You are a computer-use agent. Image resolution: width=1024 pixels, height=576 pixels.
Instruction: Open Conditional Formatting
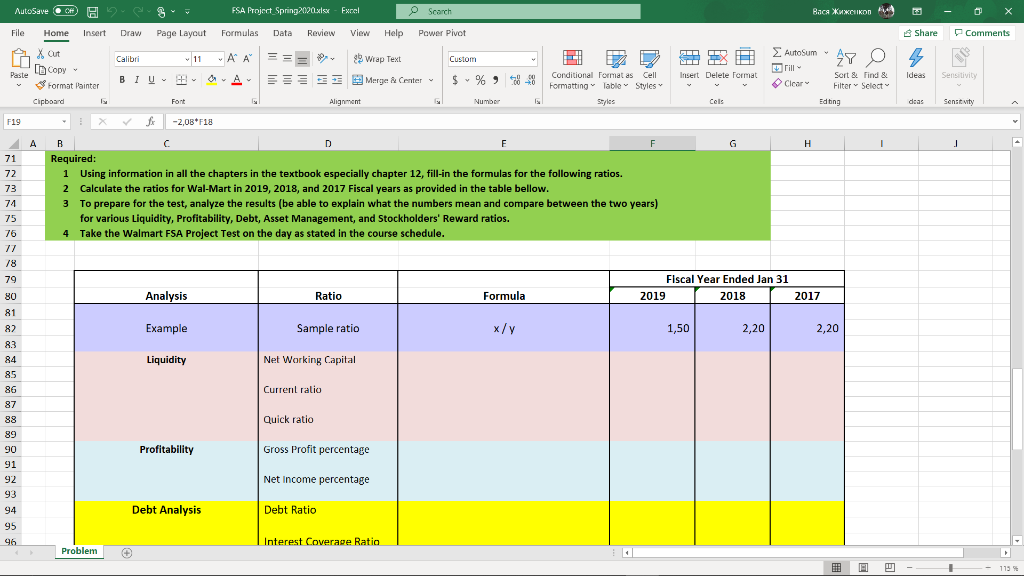[572, 69]
